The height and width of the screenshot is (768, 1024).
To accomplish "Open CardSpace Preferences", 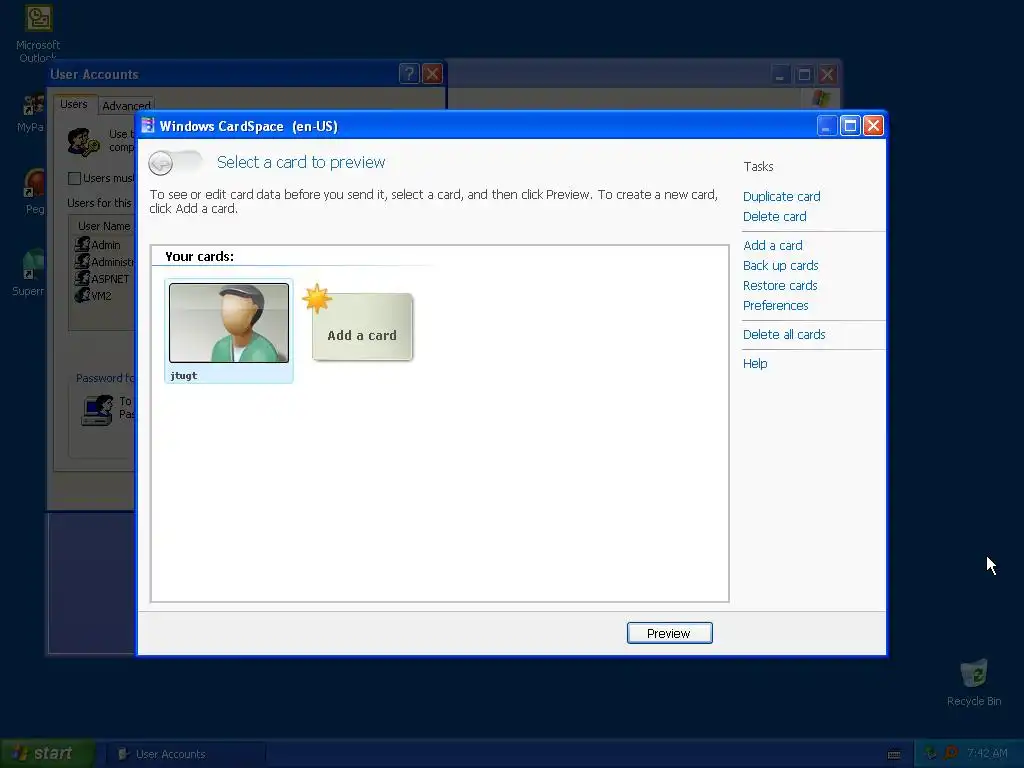I will tap(775, 306).
